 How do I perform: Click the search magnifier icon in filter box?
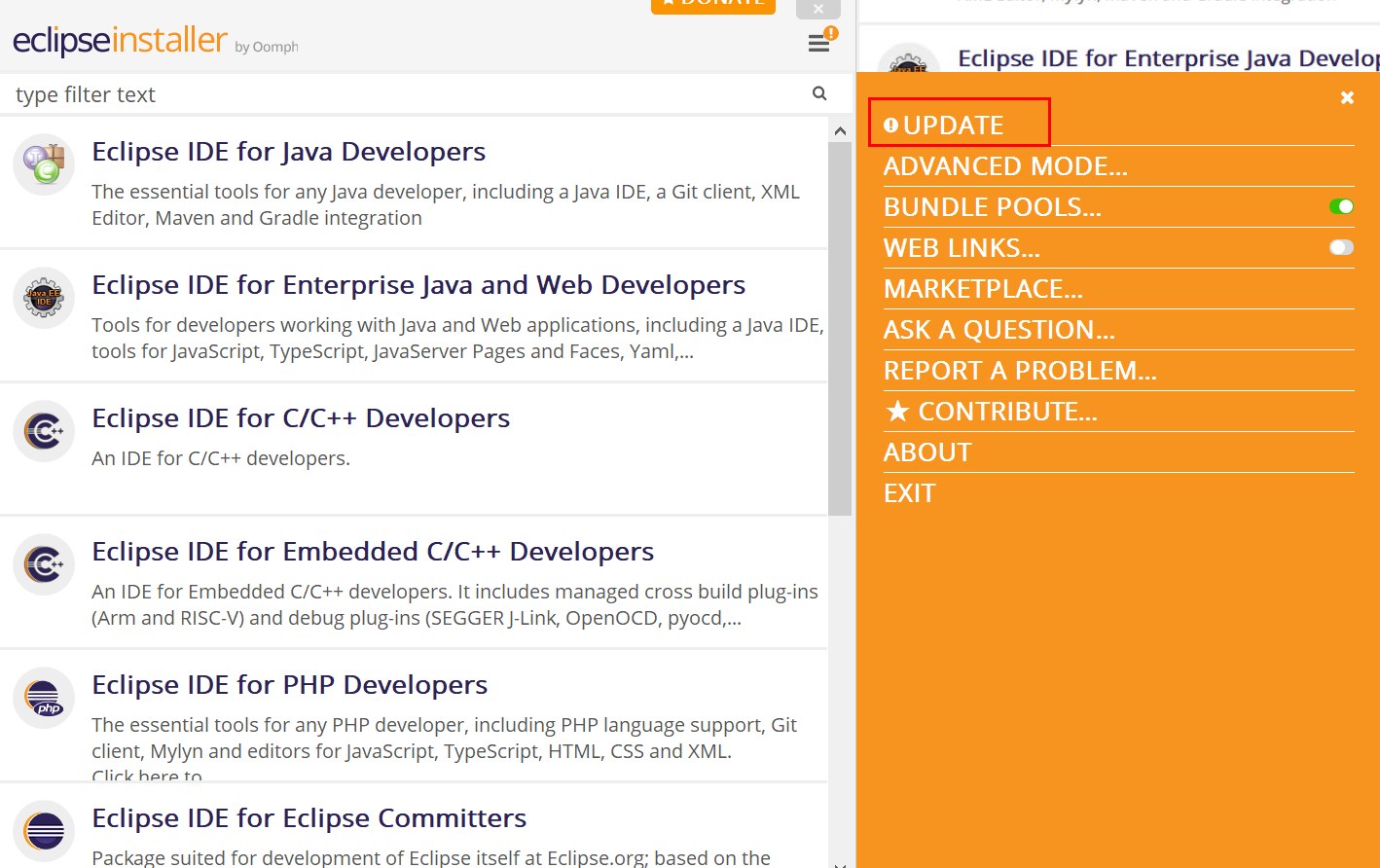pyautogui.click(x=819, y=93)
